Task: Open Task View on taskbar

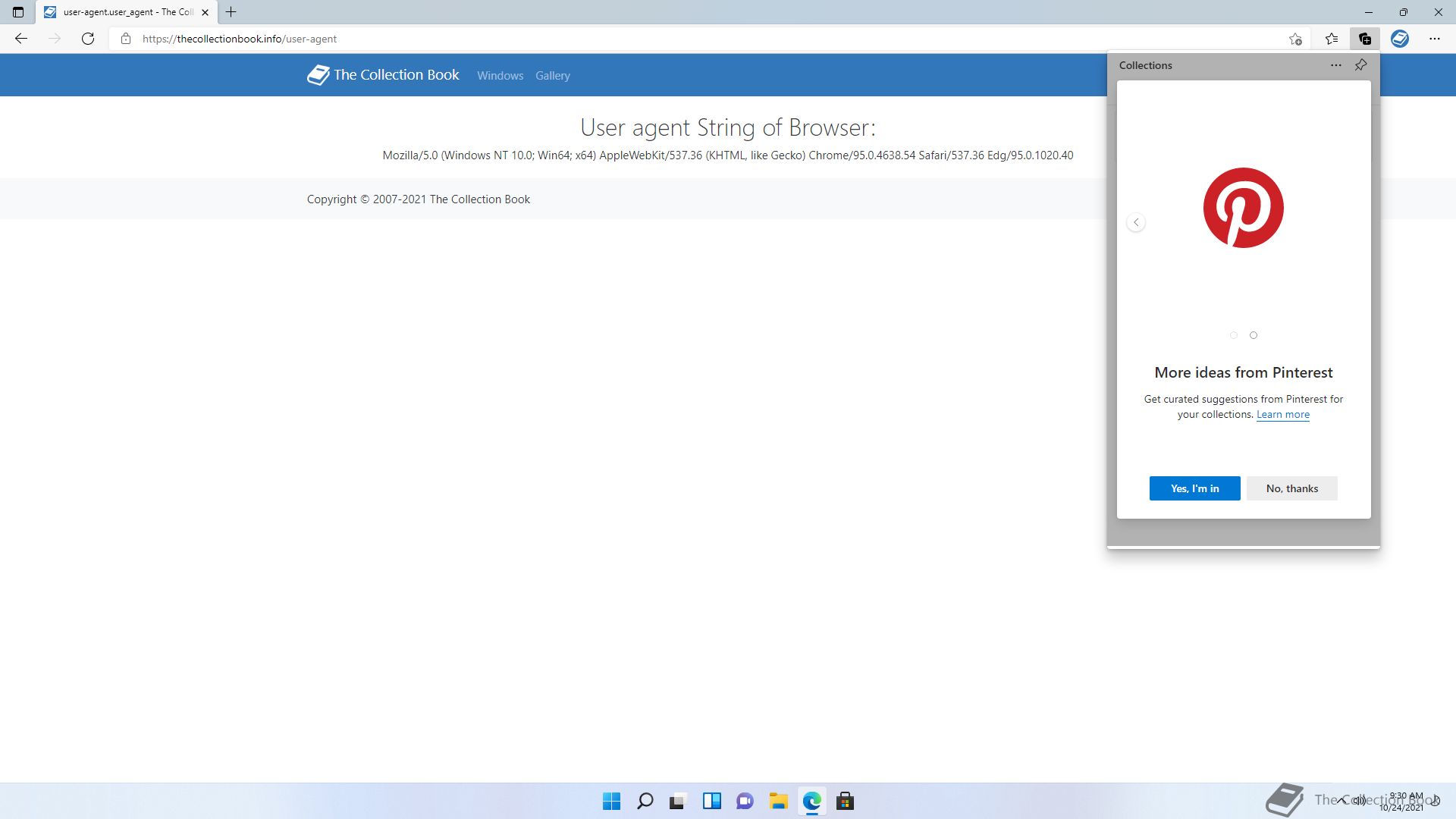Action: [x=678, y=802]
